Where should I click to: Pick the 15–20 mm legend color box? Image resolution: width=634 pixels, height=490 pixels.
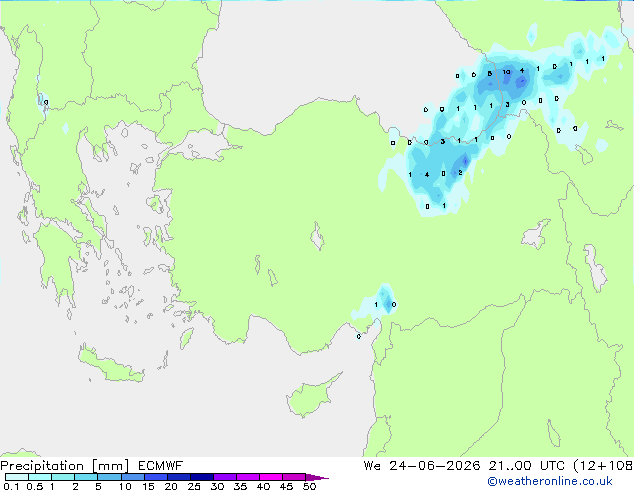(x=155, y=477)
